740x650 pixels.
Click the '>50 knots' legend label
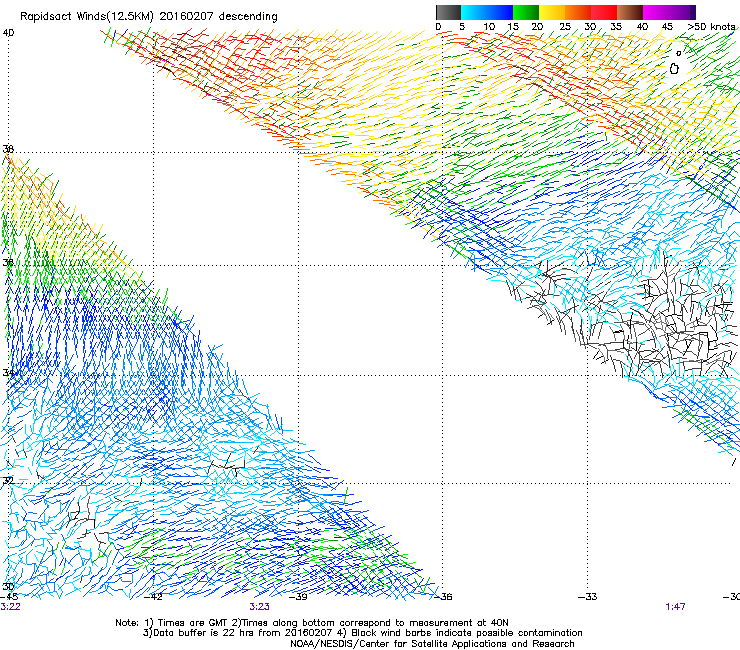pyautogui.click(x=712, y=26)
